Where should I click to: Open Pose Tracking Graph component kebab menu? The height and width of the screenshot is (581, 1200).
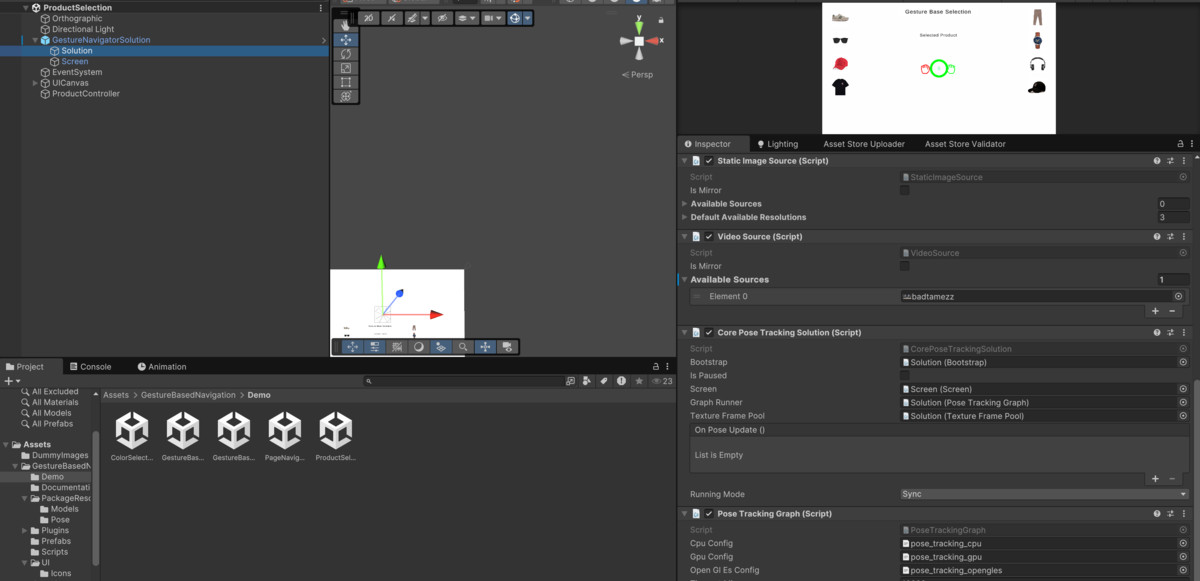pyautogui.click(x=1185, y=514)
